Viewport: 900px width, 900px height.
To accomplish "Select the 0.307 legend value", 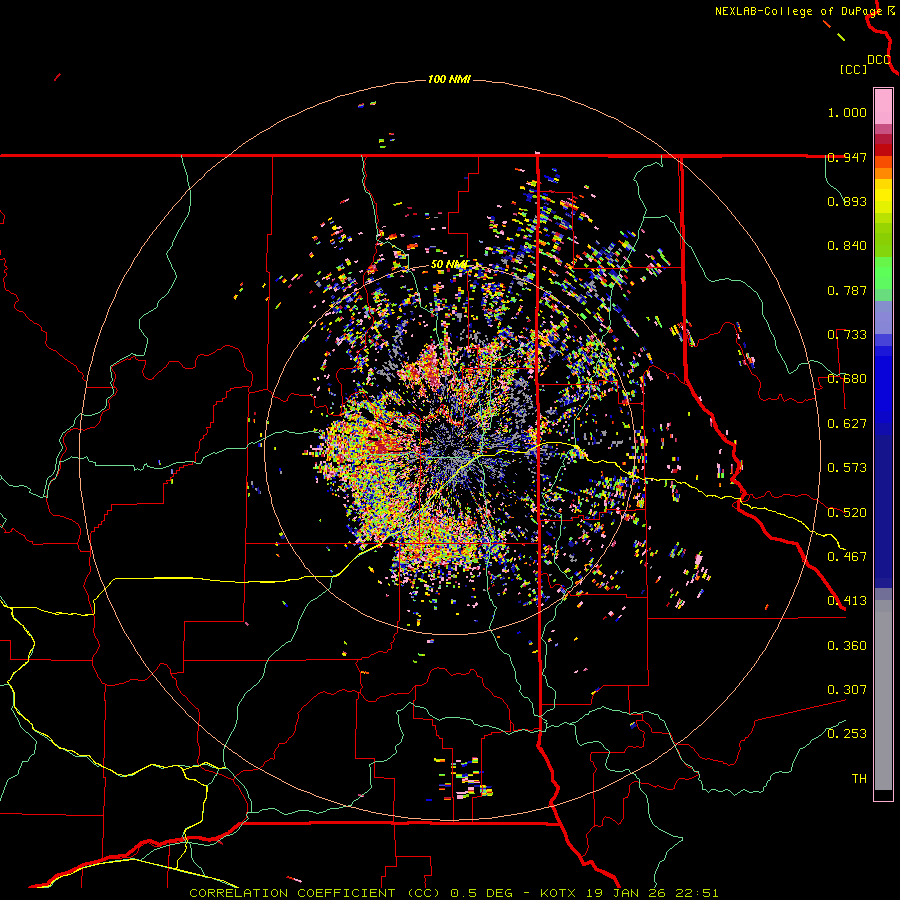I will coord(847,690).
